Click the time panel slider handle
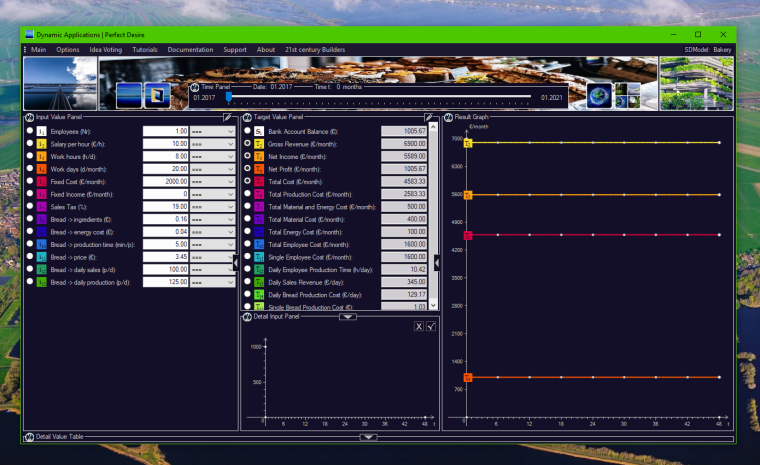The image size is (760, 465). pyautogui.click(x=229, y=97)
